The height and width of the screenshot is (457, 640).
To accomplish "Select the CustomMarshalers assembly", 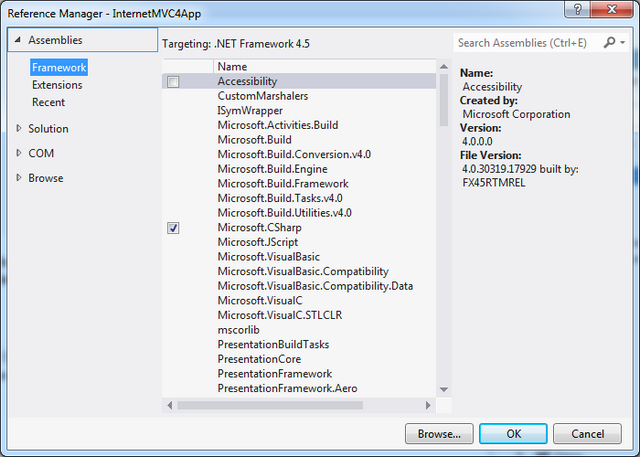I will (299, 96).
